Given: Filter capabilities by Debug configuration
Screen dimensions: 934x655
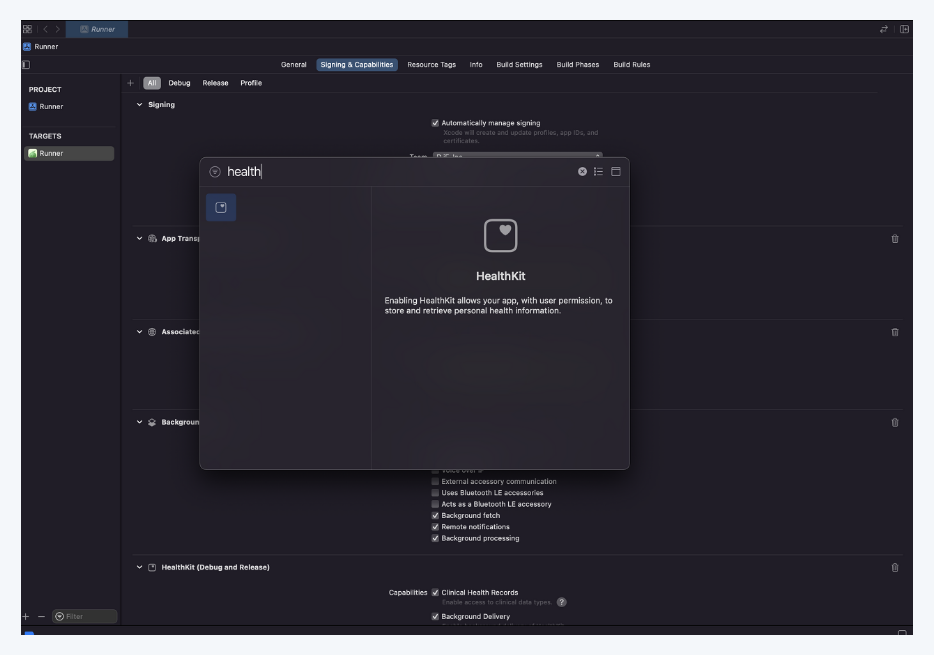Looking at the screenshot, I should 179,83.
